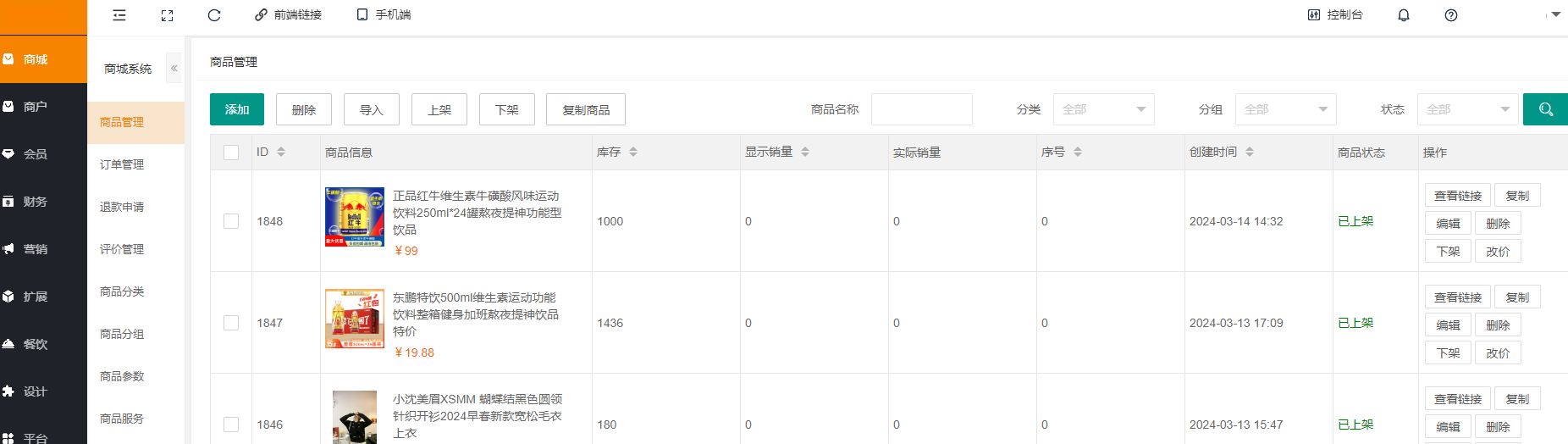Switch to the 会员 sidebar section
The height and width of the screenshot is (444, 1568).
tap(36, 154)
